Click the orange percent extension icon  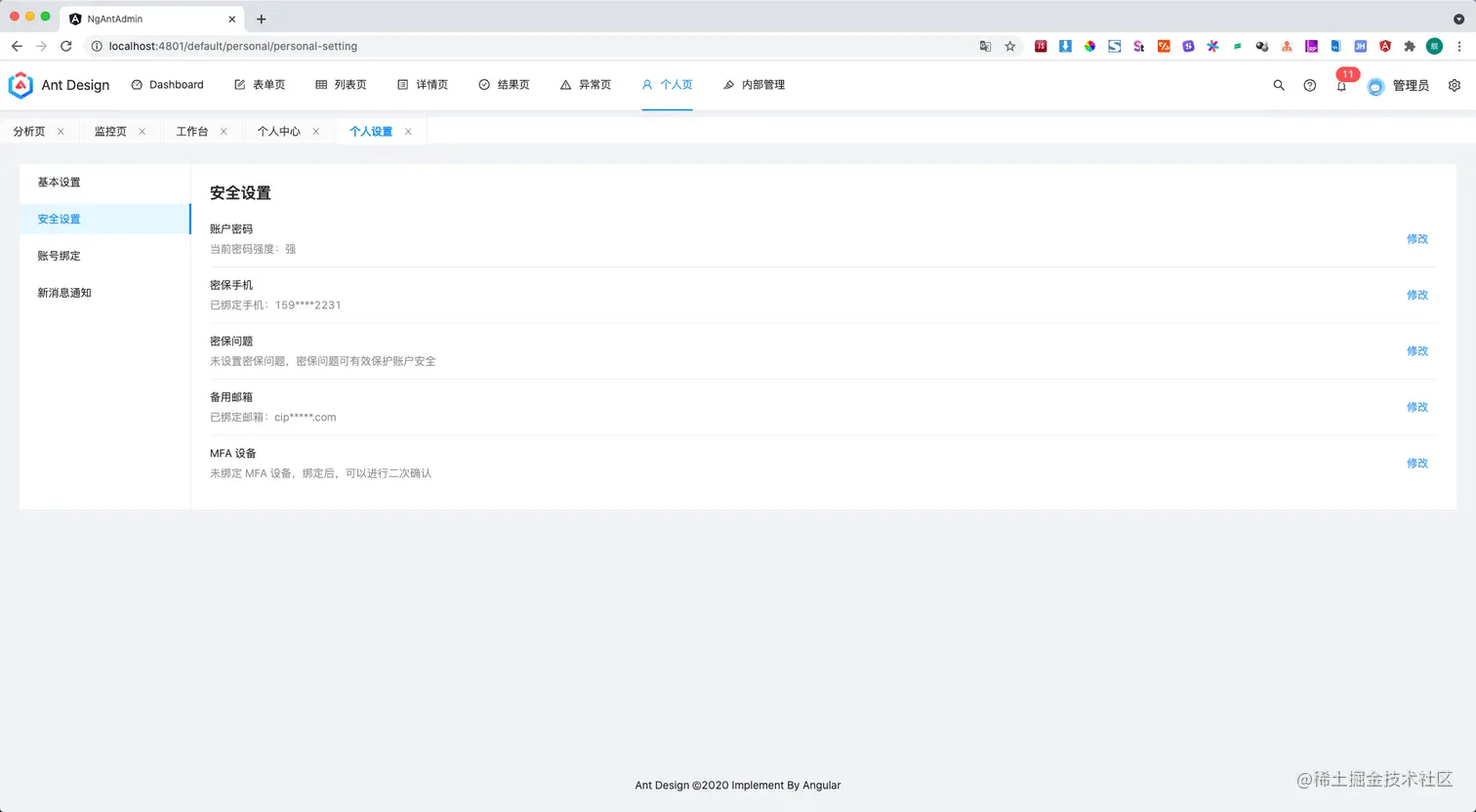1164,46
